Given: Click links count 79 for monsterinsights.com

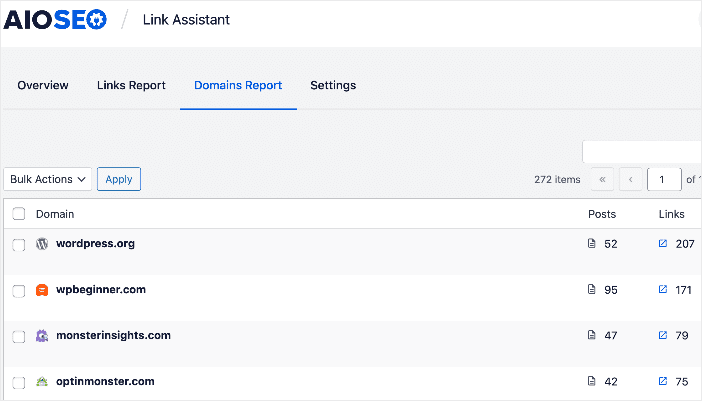Looking at the screenshot, I should pyautogui.click(x=682, y=336).
